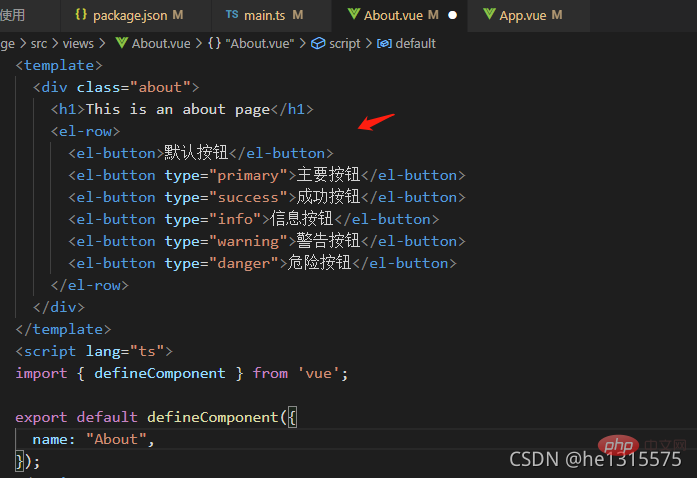Click the h1 "This is an about page" line
Viewport: 697px width, 478px height.
coord(182,109)
